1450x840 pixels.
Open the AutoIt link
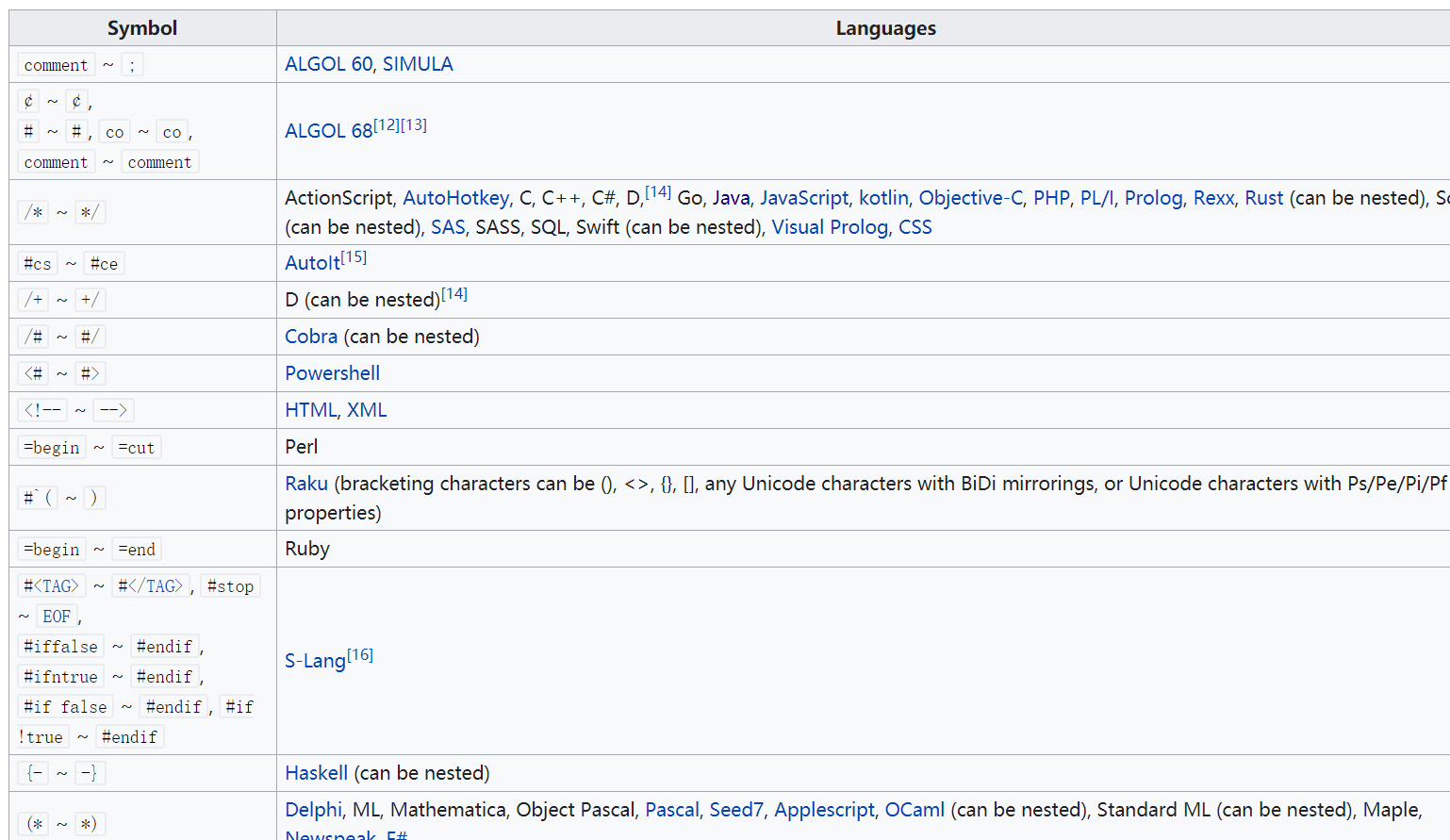(312, 263)
